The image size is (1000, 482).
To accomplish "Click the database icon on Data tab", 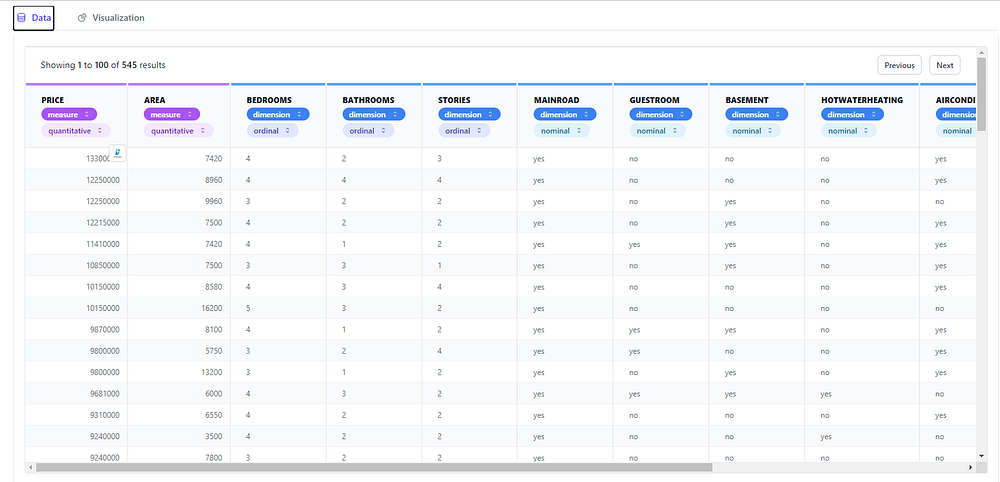I will pos(22,18).
